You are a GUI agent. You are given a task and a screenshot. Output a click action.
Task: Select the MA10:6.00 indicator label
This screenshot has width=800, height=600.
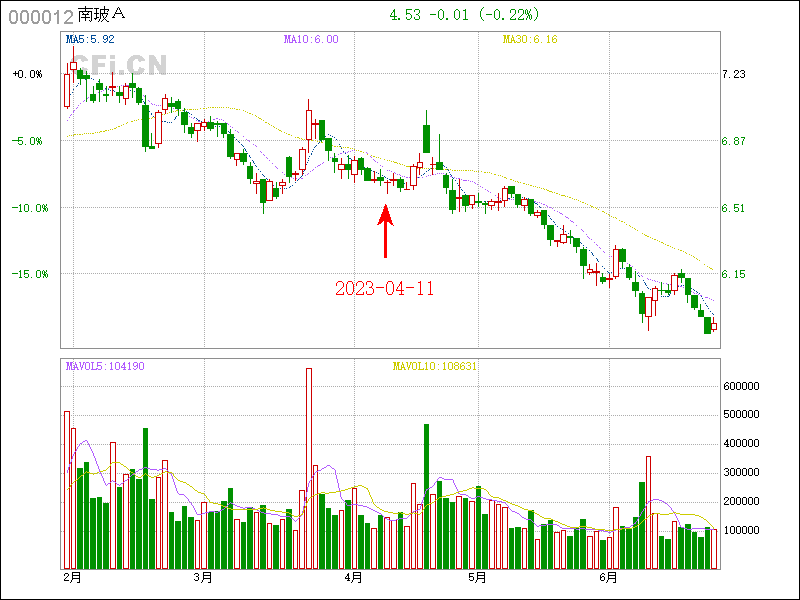(311, 40)
